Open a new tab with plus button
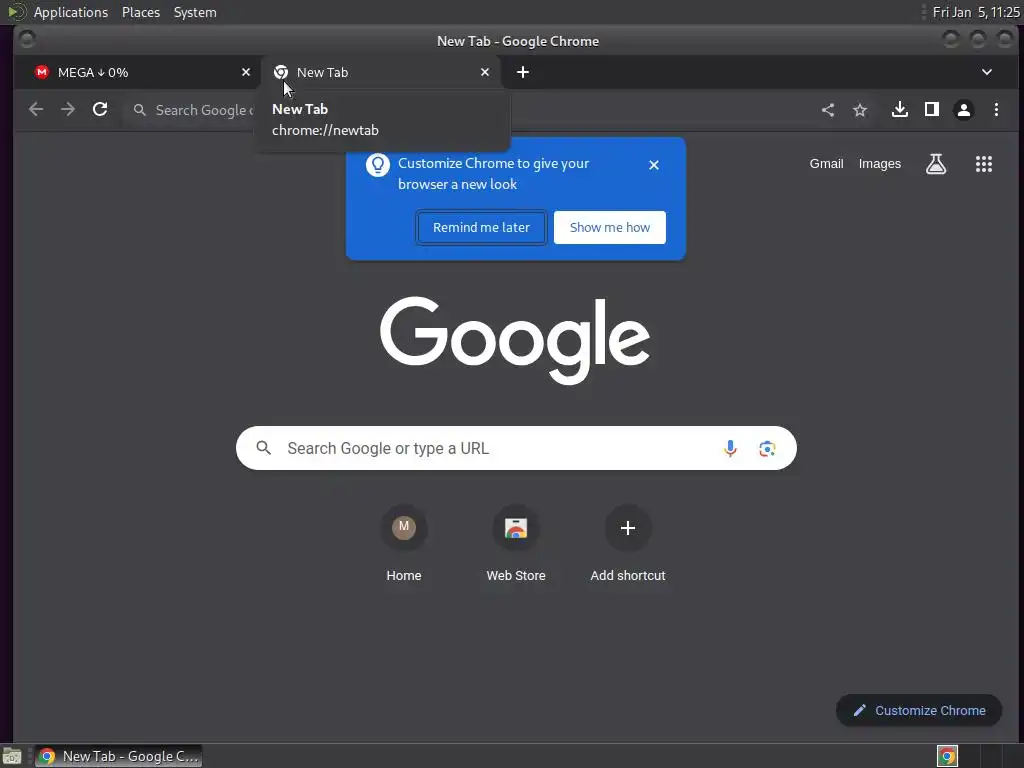This screenshot has width=1024, height=768. pos(523,72)
